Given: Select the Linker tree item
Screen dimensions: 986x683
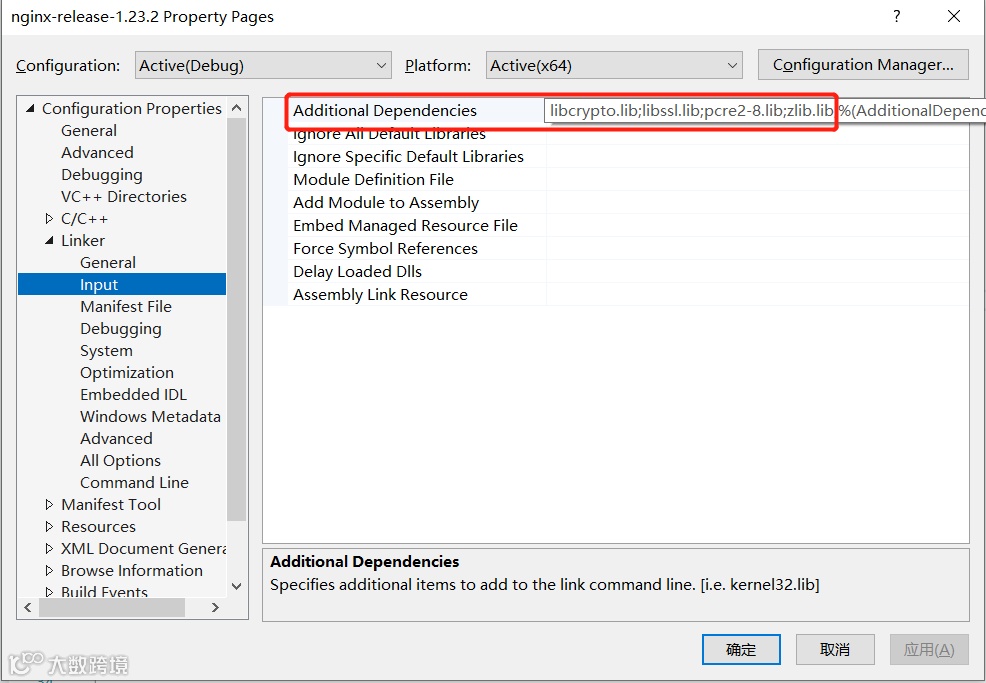Looking at the screenshot, I should [82, 241].
